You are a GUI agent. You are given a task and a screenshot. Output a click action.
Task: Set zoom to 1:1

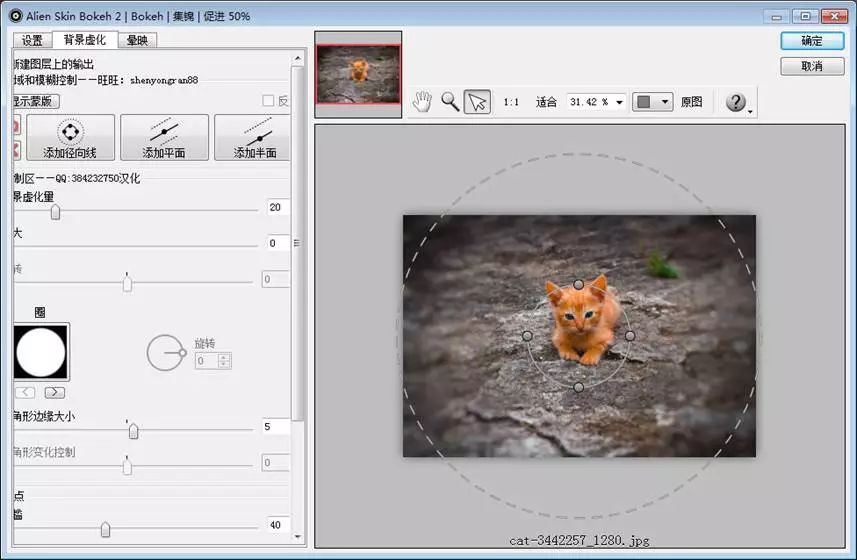tap(511, 102)
